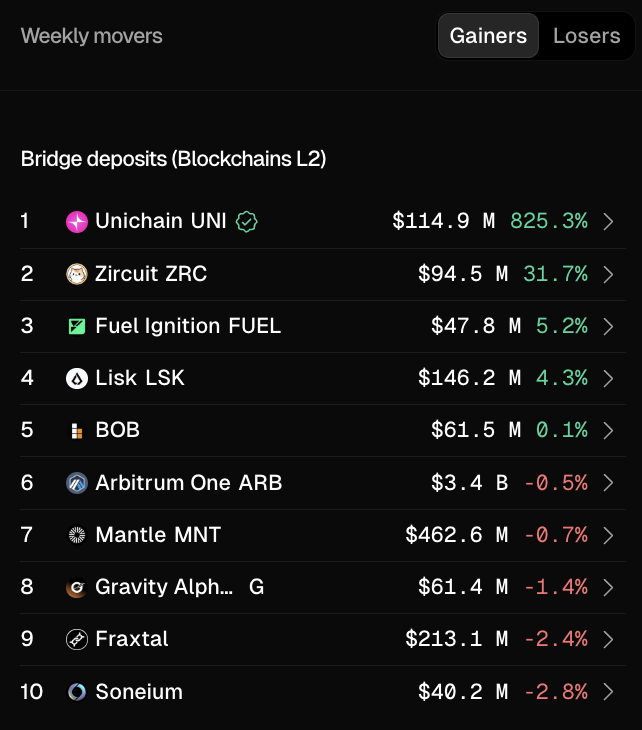Switch to the Losers tab
Viewport: 642px width, 730px height.
coord(587,36)
